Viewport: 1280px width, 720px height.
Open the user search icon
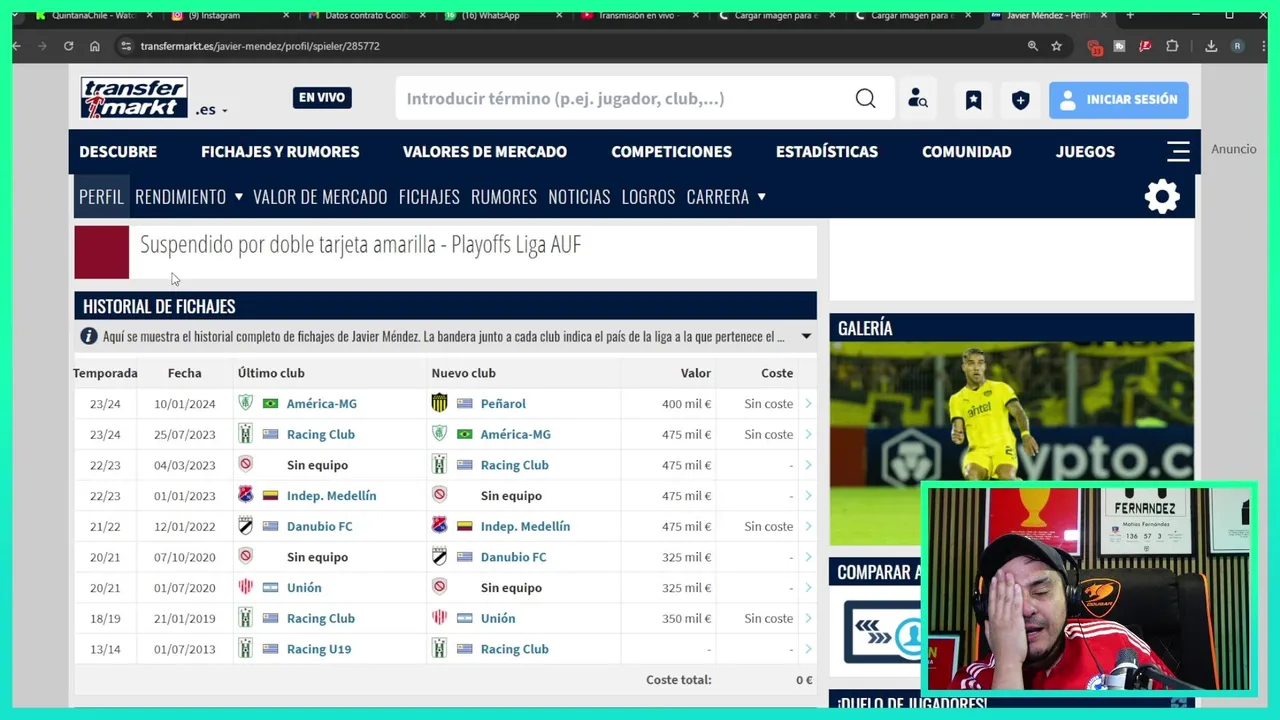point(917,98)
